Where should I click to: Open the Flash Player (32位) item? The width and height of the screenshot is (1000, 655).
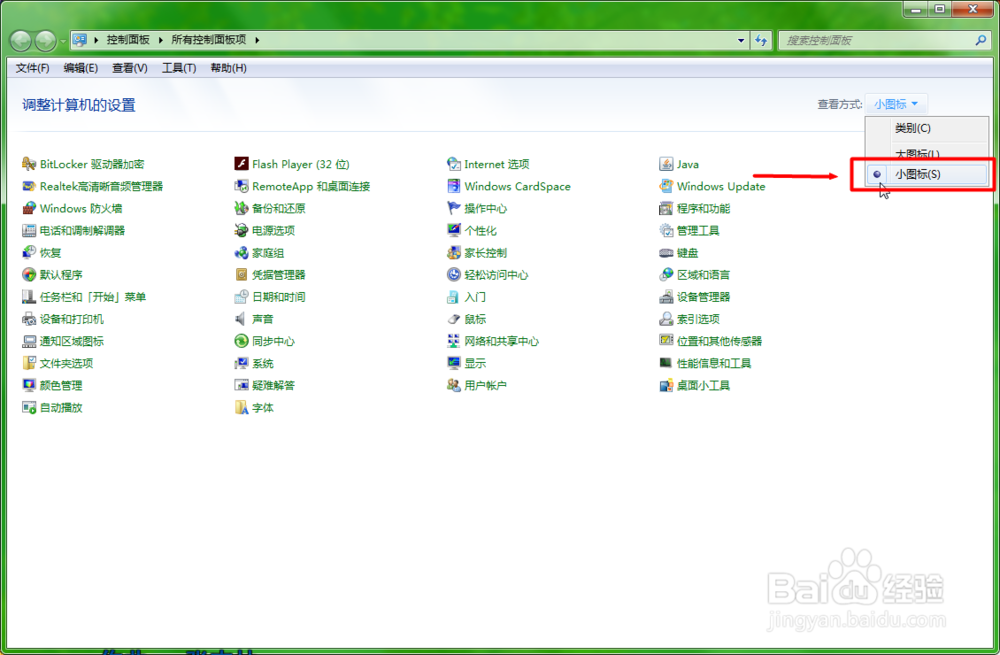[x=301, y=164]
